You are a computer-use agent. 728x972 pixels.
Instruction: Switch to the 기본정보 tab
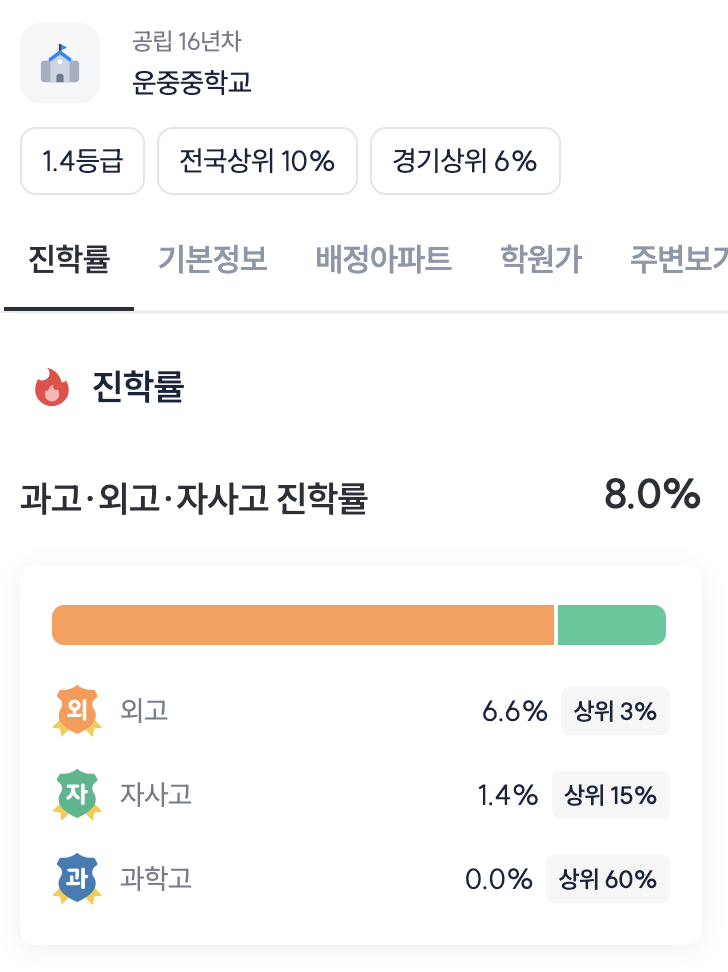click(212, 260)
